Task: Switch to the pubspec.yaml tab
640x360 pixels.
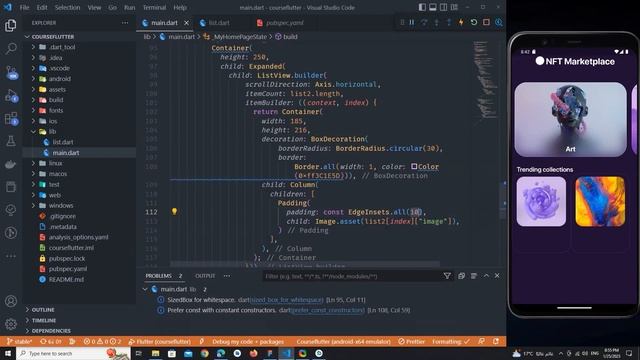Action: (x=284, y=23)
